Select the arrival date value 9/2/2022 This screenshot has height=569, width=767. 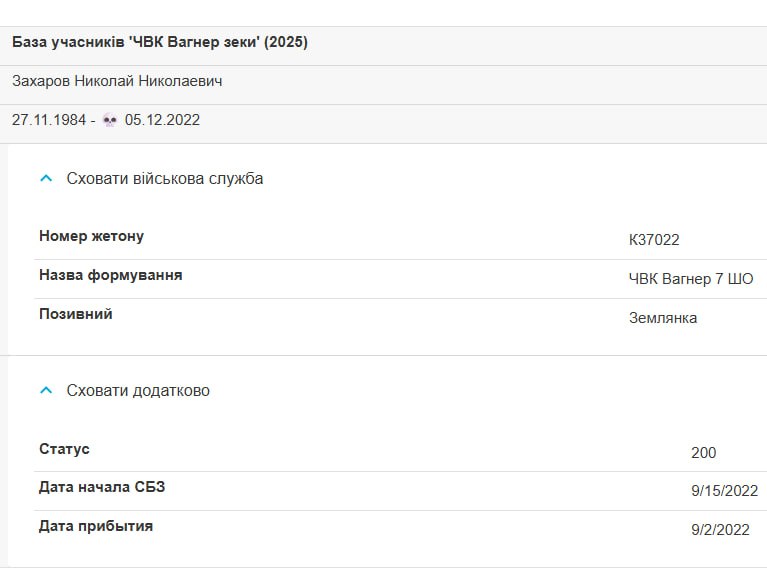pos(720,530)
